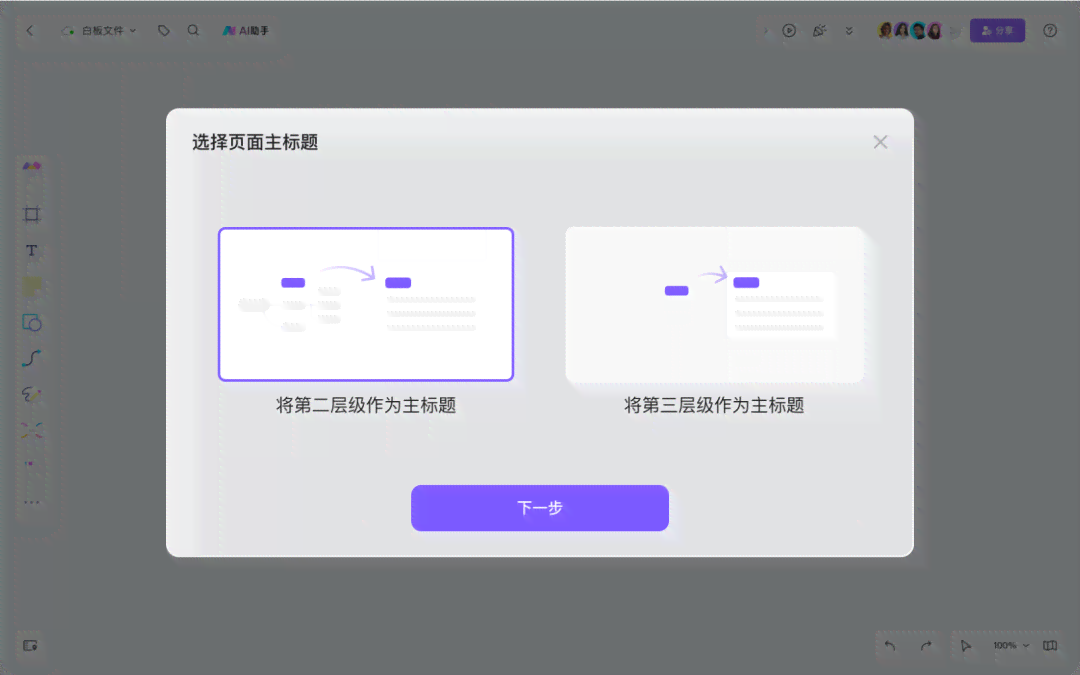
Task: Click the purple 分享 share button
Action: (x=997, y=30)
